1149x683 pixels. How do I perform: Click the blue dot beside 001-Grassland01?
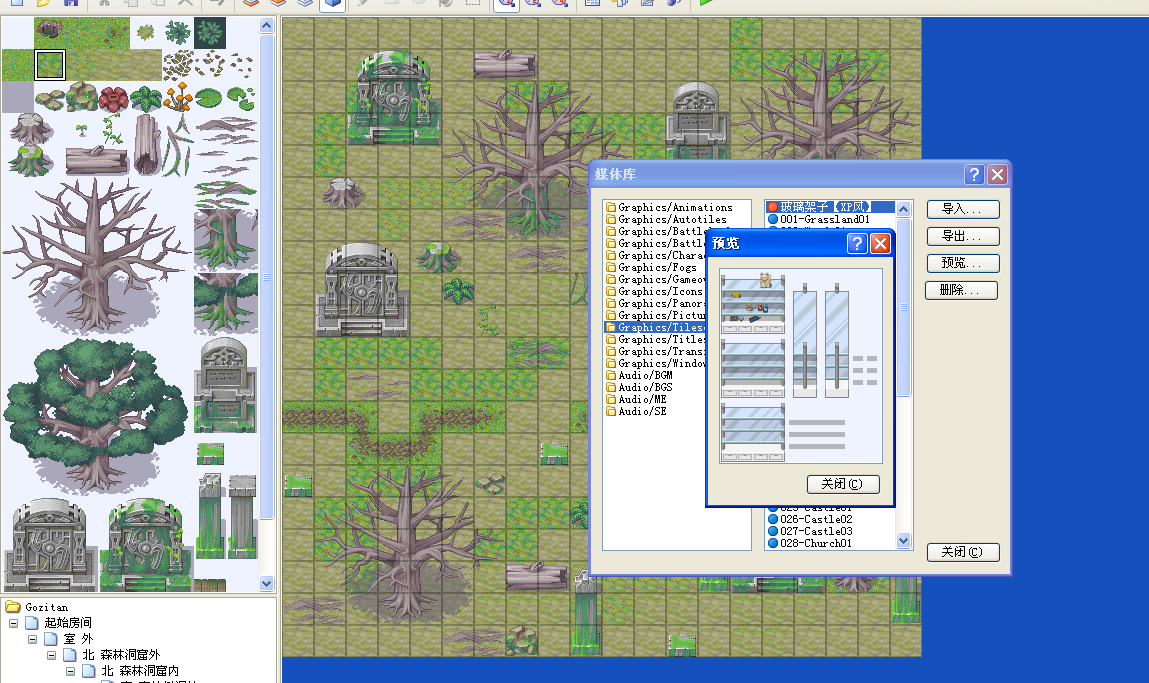point(772,219)
